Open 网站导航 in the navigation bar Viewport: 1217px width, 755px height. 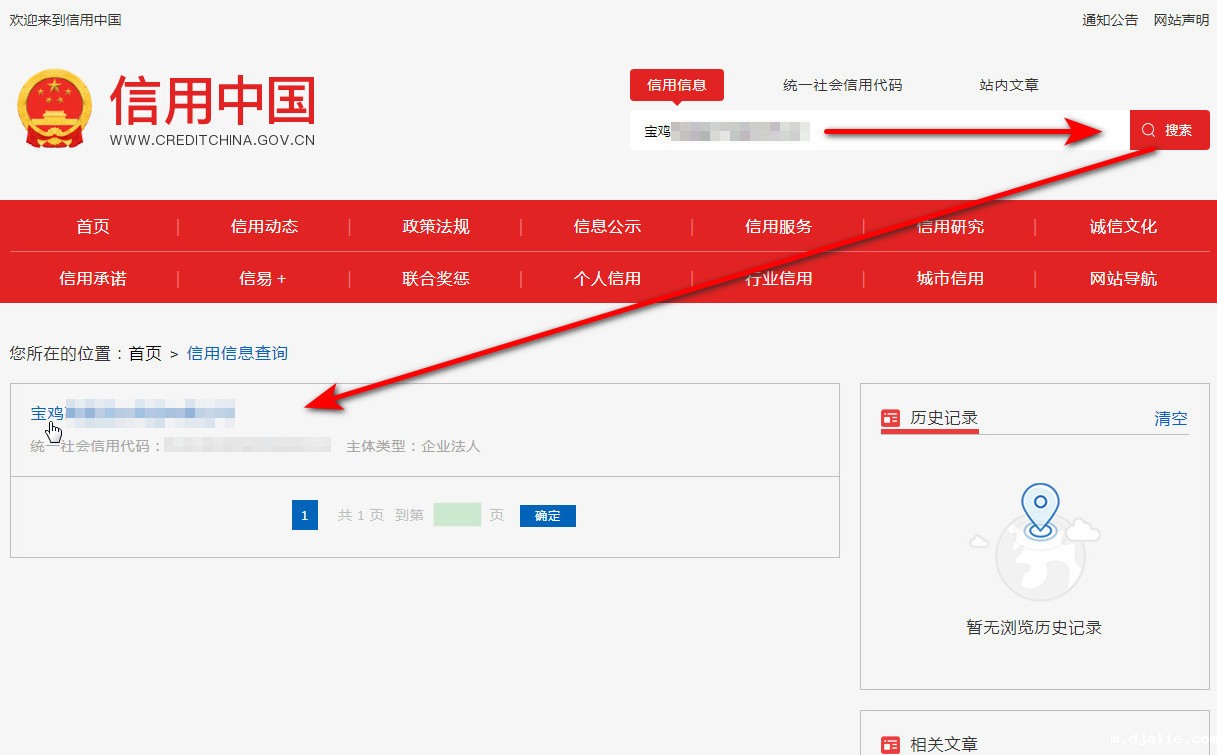point(1123,278)
